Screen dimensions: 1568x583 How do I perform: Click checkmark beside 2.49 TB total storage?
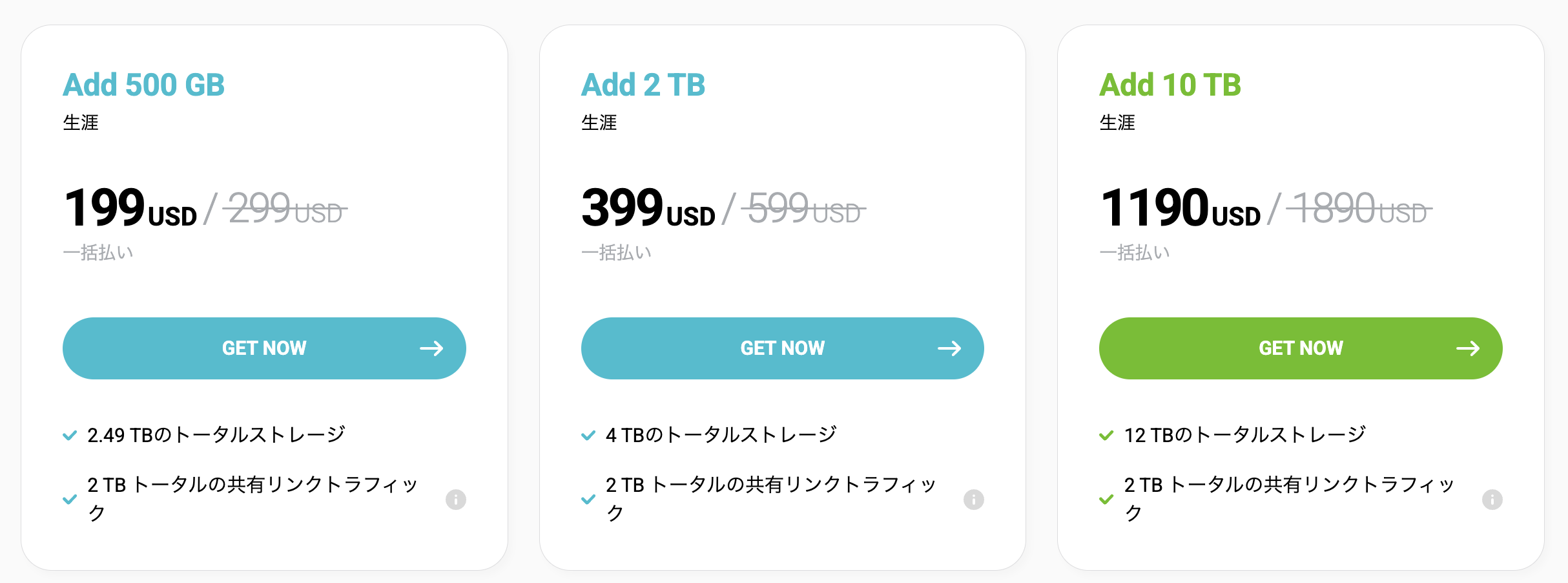(70, 435)
